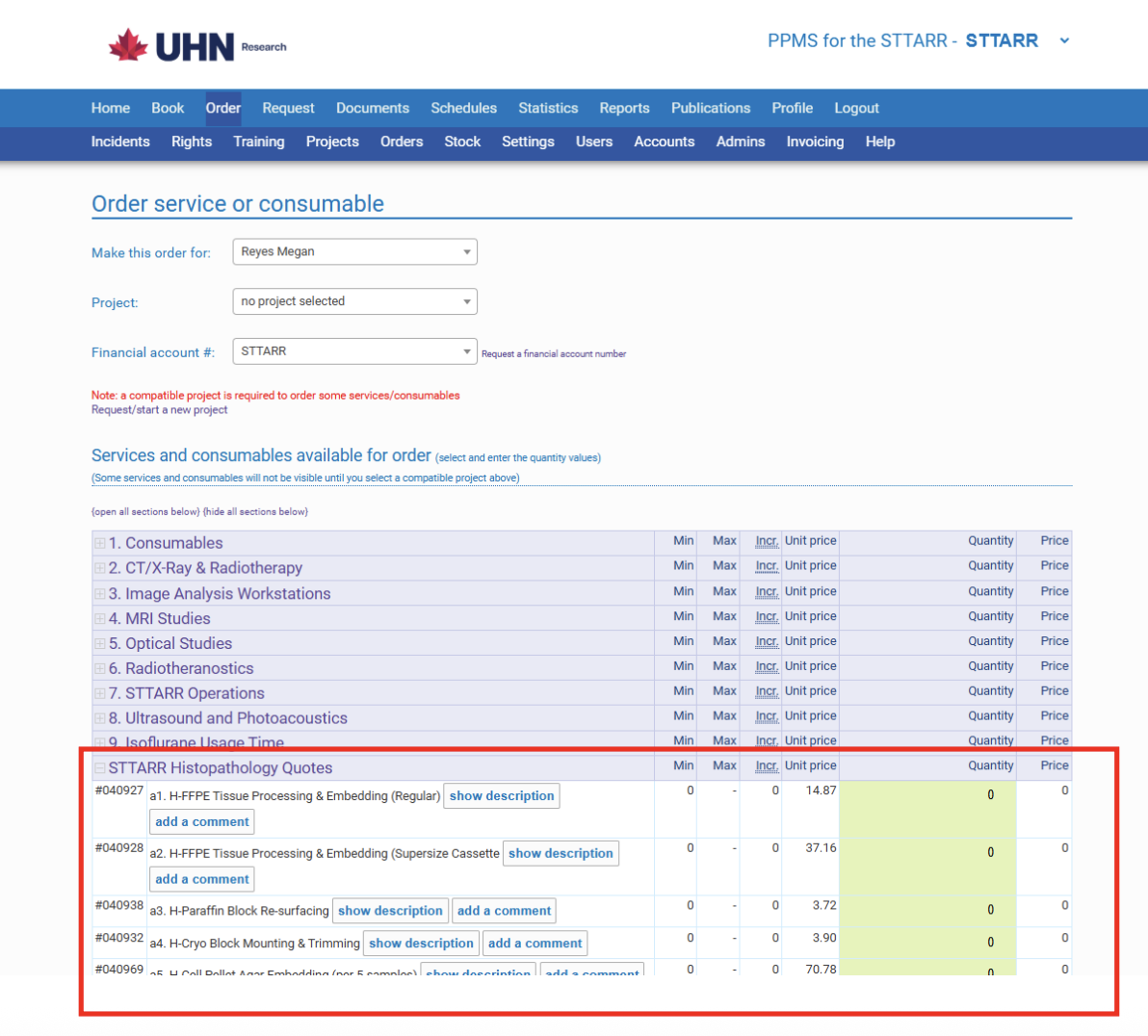Click Logout in the top menu
Screen dimensions: 1148x1036
(856, 109)
